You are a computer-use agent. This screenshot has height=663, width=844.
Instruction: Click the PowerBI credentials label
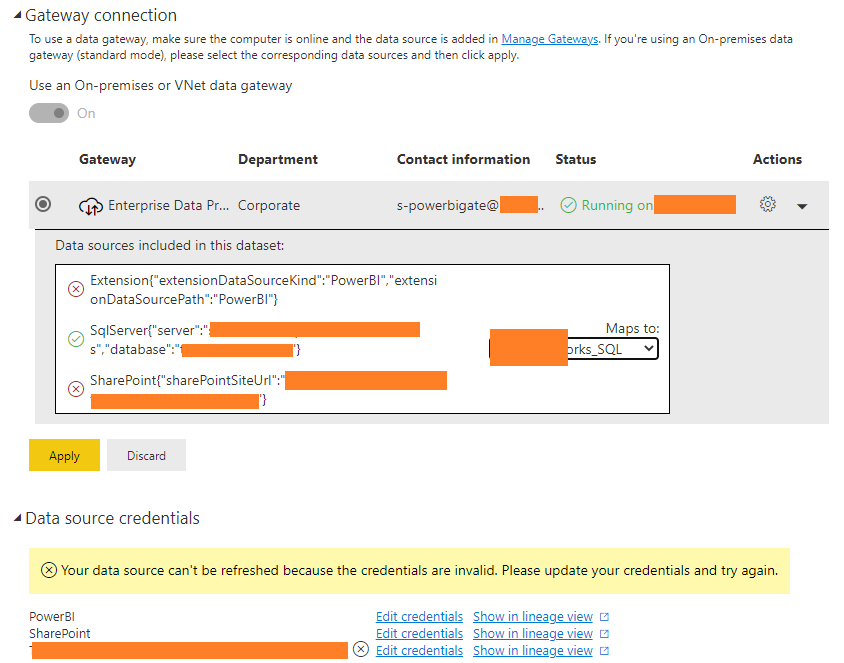pos(52,617)
